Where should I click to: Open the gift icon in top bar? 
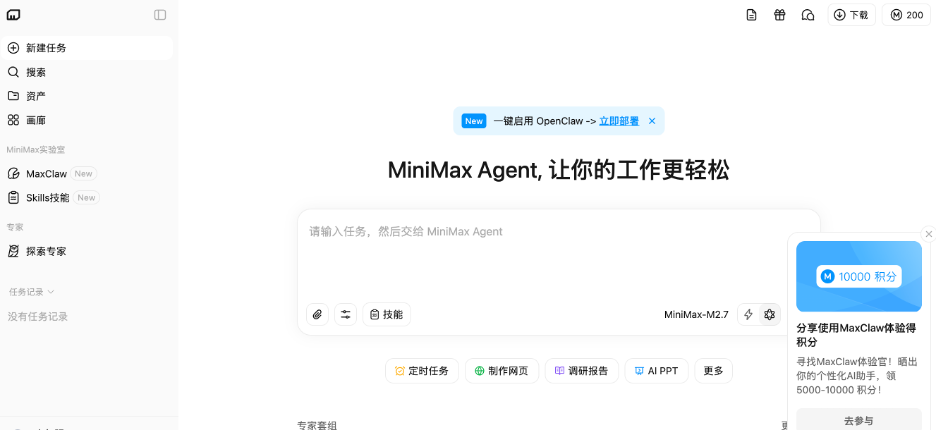tap(780, 15)
